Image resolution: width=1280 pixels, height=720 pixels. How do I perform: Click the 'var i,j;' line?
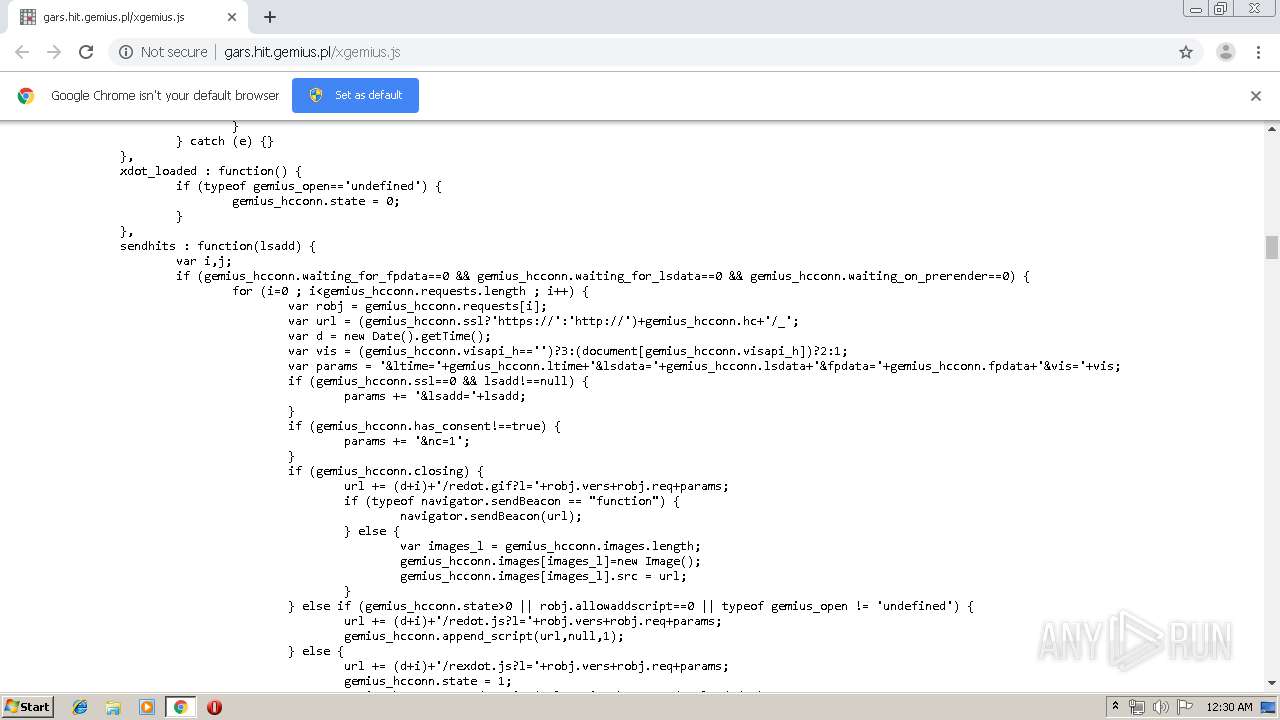click(204, 261)
